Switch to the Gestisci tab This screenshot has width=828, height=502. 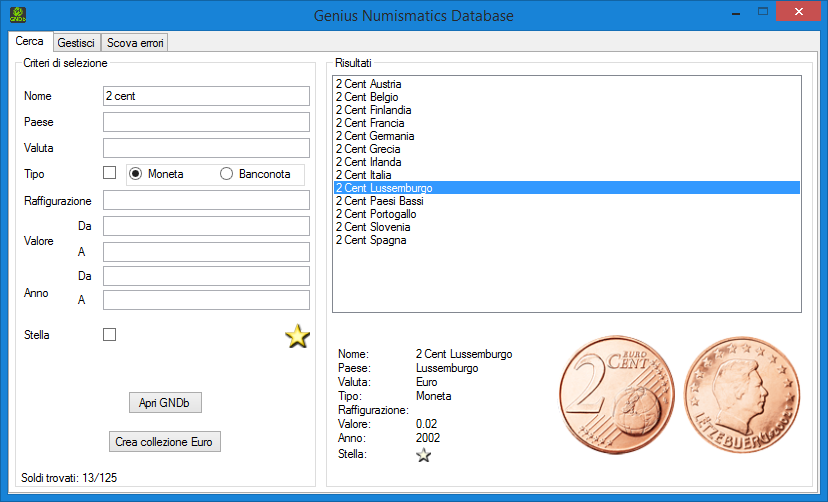pyautogui.click(x=76, y=43)
